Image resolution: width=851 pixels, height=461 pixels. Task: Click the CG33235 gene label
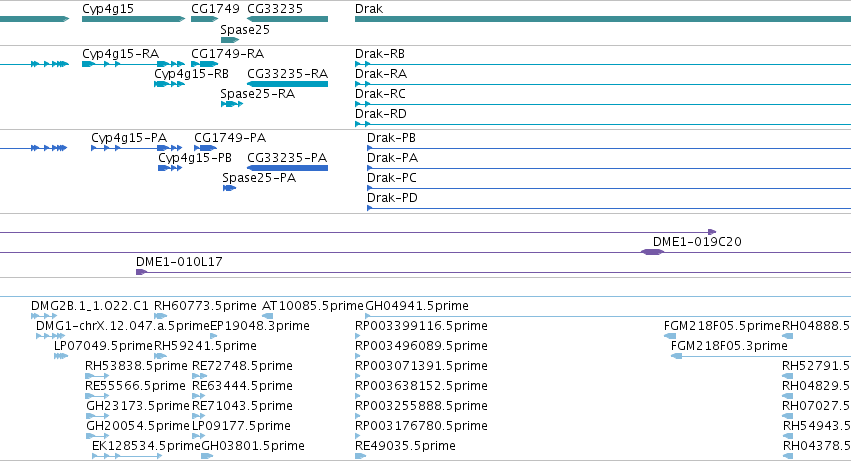275,9
